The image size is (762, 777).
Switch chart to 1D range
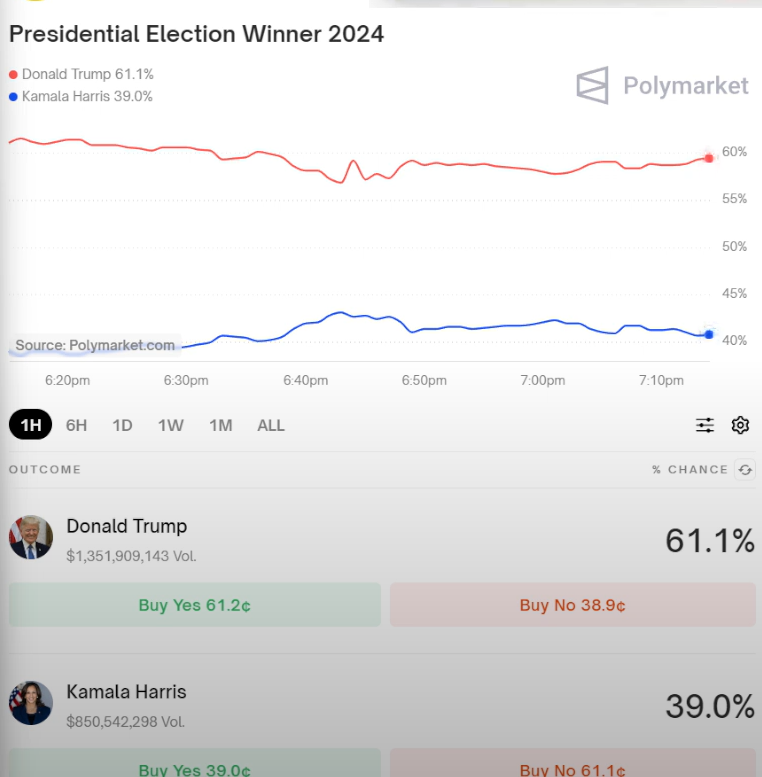122,425
